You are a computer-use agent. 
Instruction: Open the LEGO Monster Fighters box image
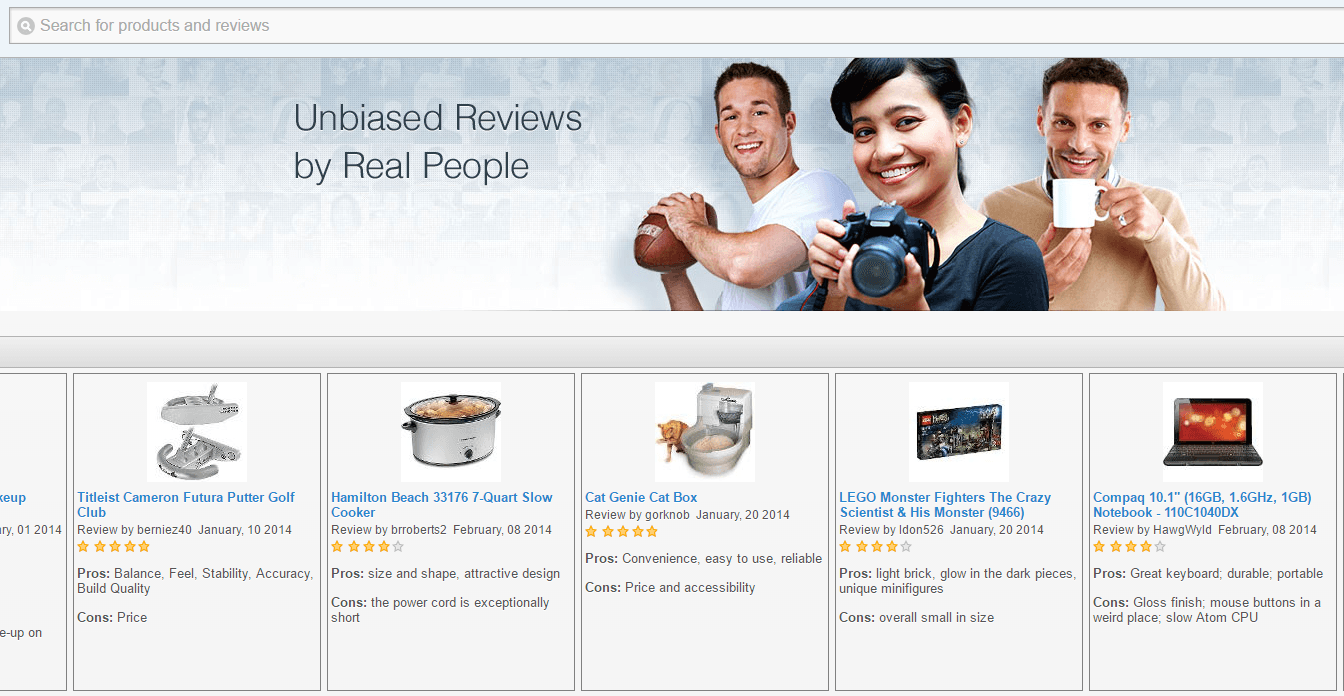(x=959, y=432)
